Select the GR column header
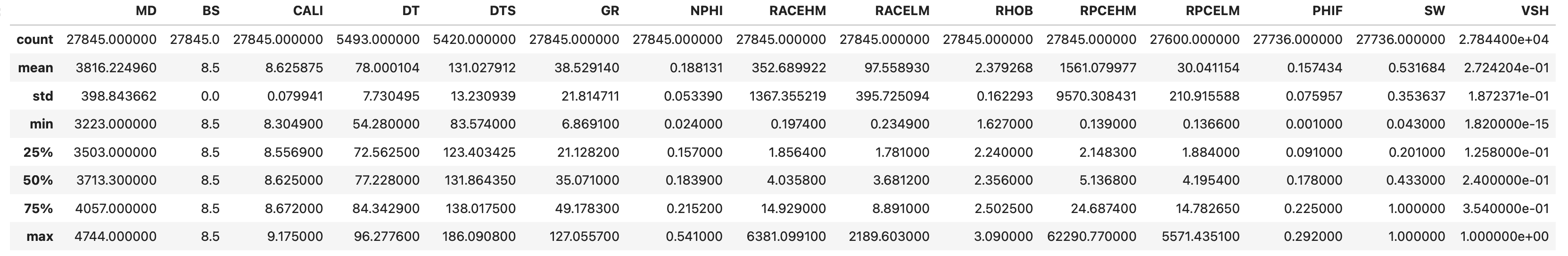 click(x=608, y=11)
